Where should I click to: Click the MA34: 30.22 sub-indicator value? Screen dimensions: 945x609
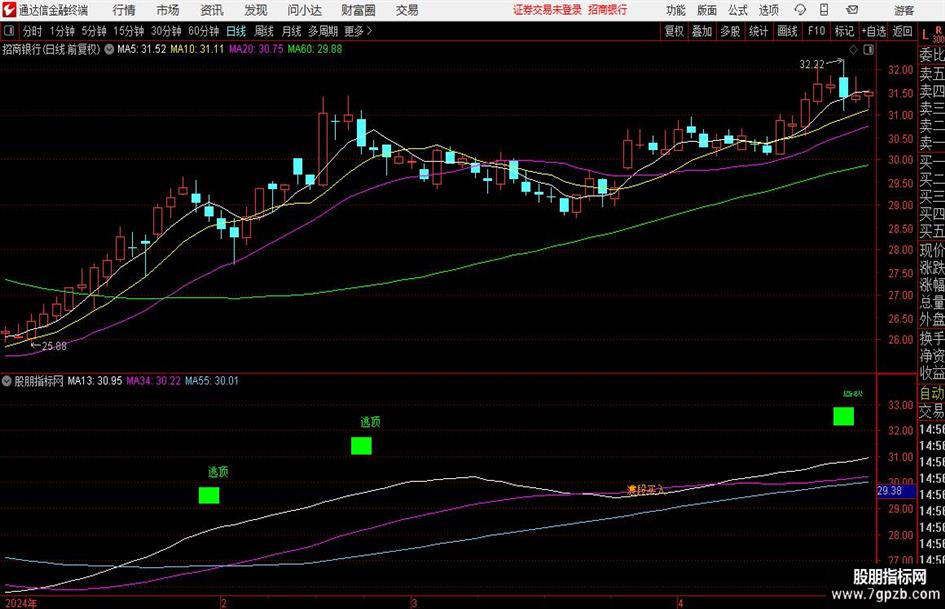153,381
